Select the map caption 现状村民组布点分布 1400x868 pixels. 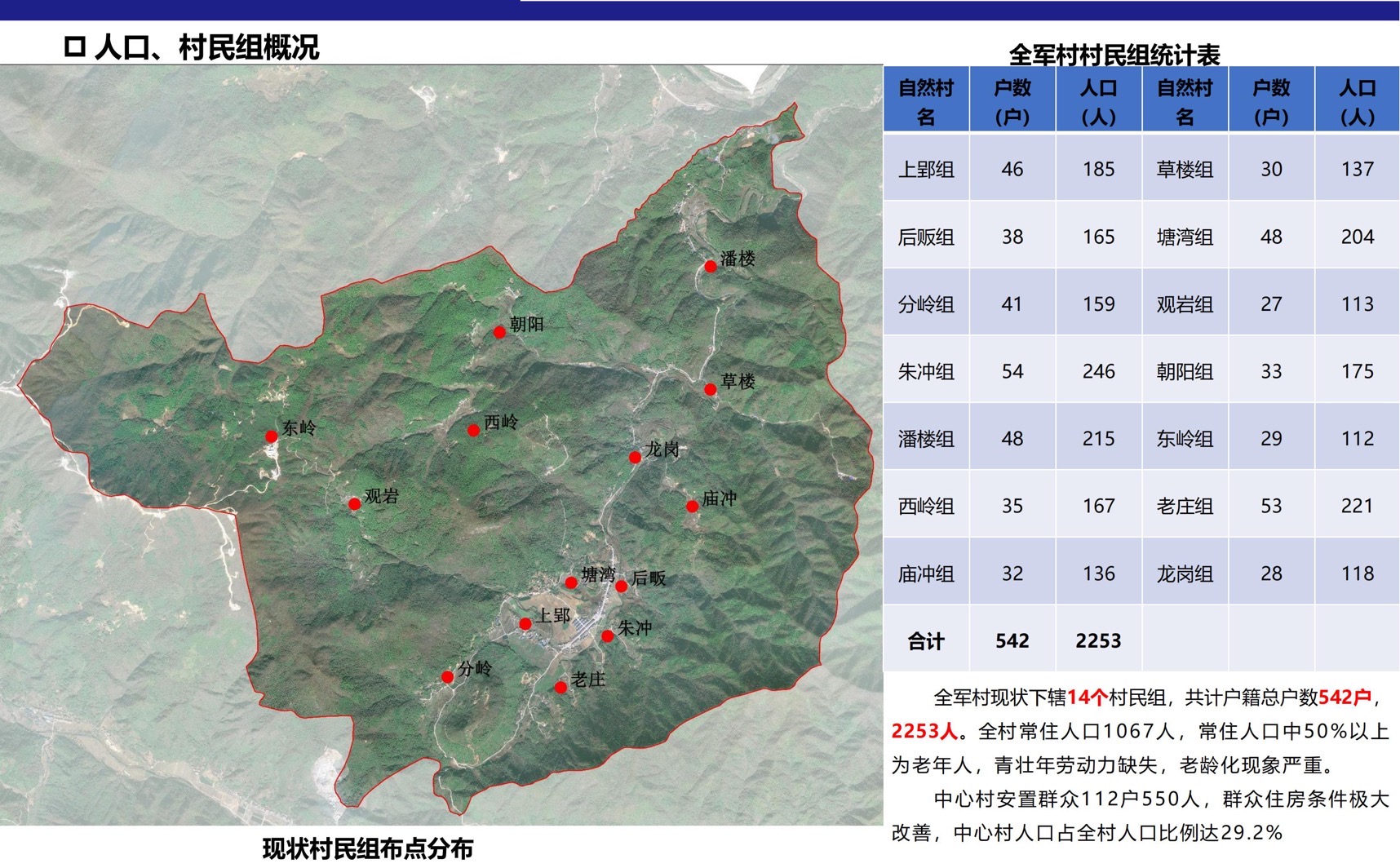click(x=367, y=848)
